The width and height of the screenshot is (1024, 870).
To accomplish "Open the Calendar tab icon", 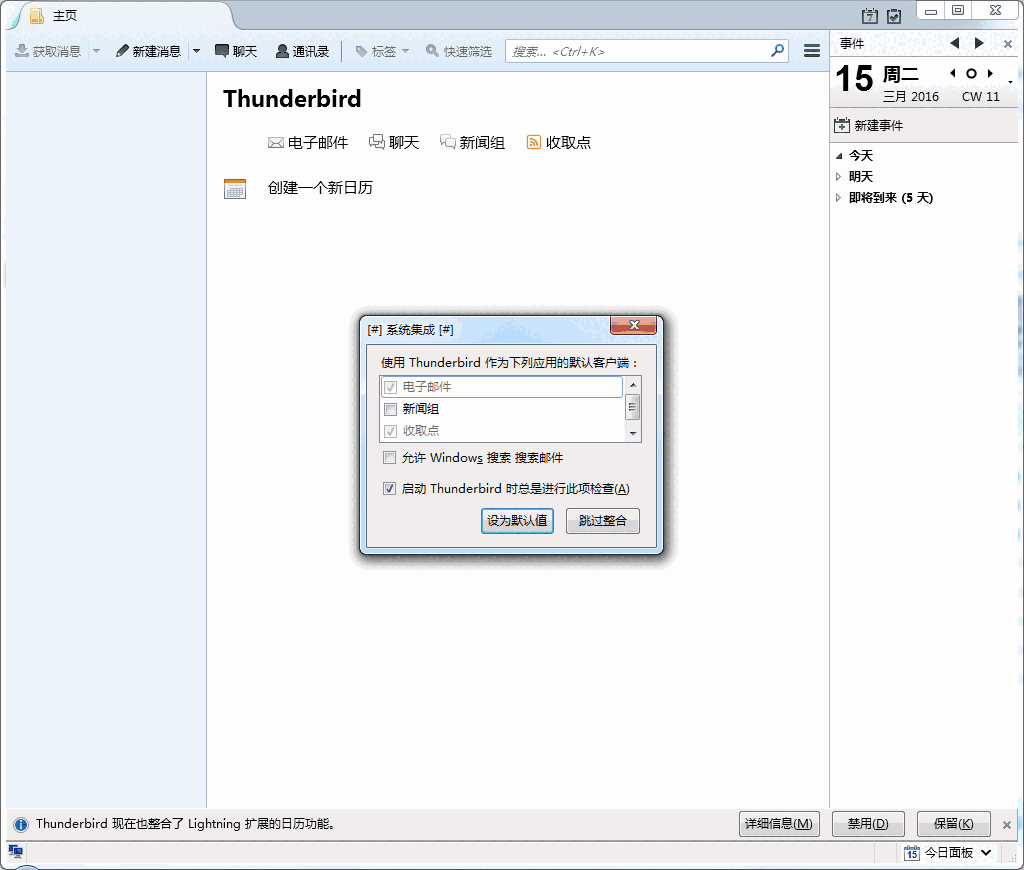I will pyautogui.click(x=869, y=16).
